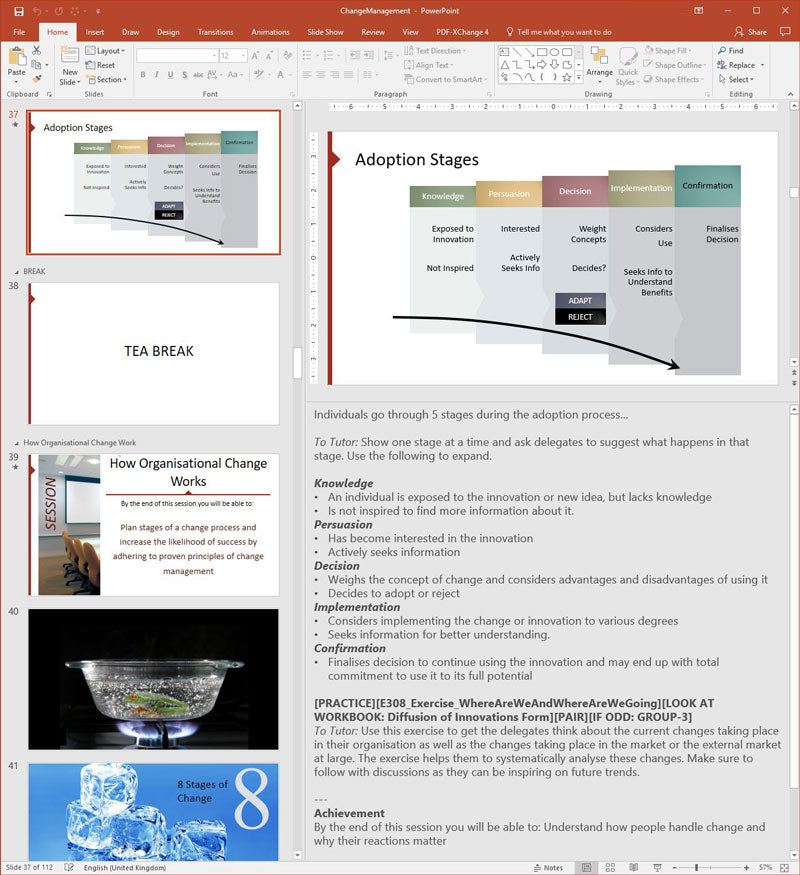
Task: Open the Clipboard pane dialog launcher
Action: click(x=49, y=94)
